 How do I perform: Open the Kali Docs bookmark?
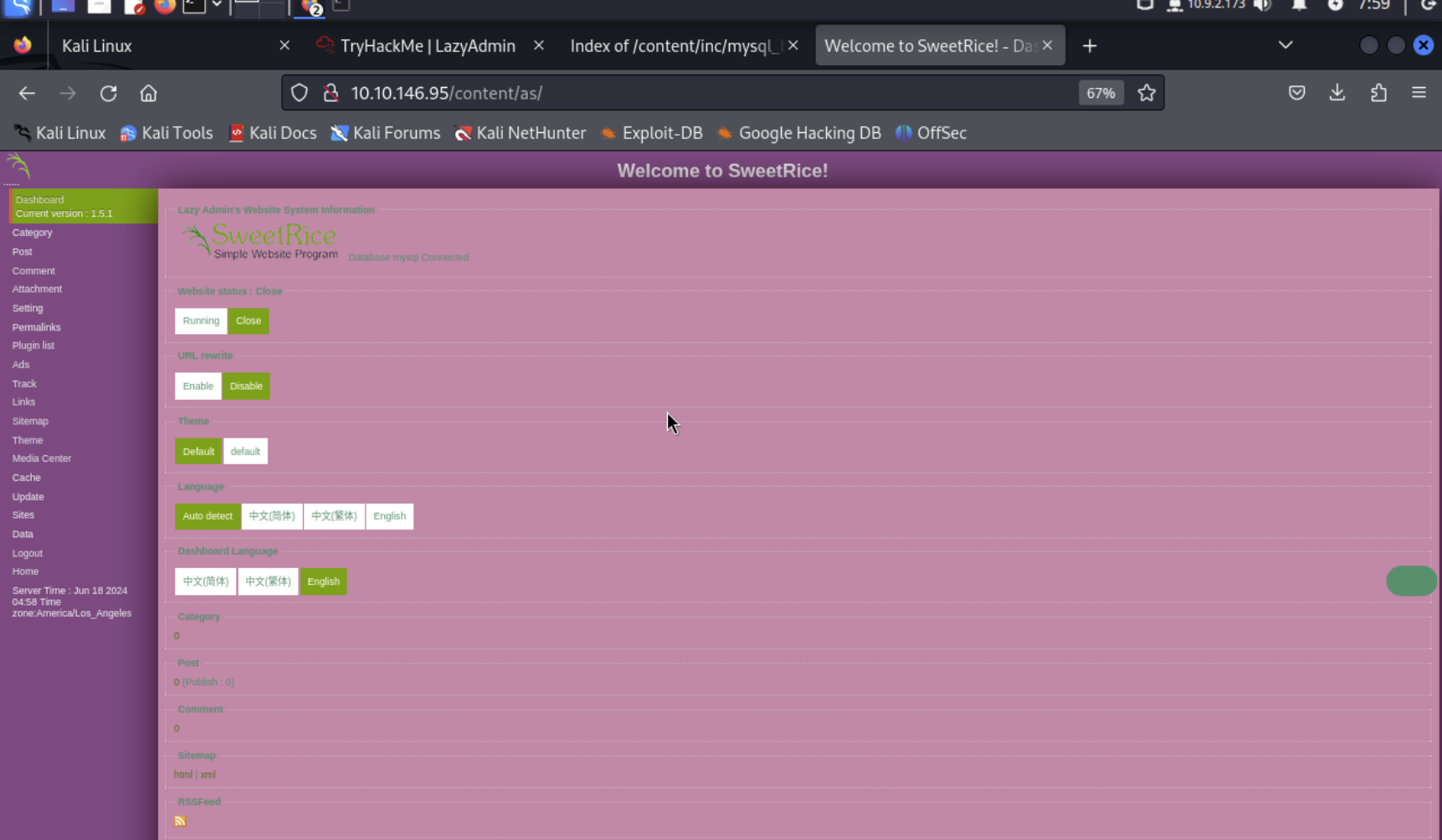[273, 133]
